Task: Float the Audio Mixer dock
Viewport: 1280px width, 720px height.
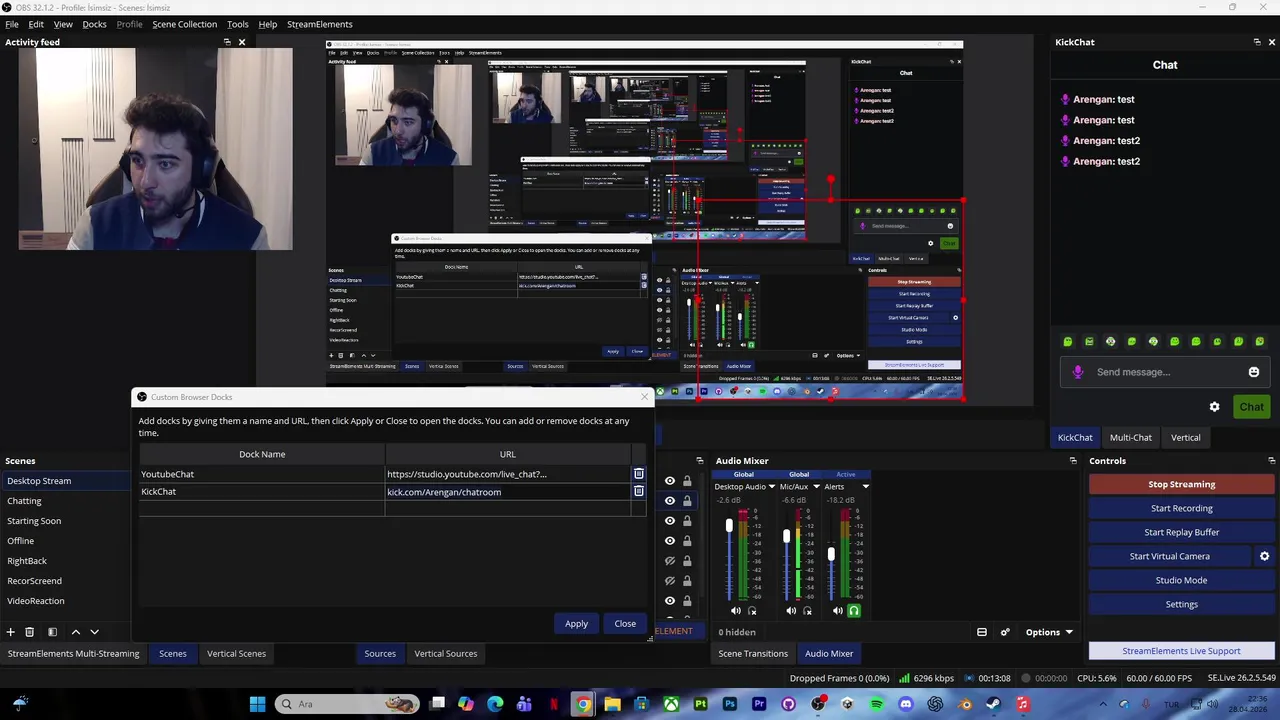Action: [x=1073, y=461]
